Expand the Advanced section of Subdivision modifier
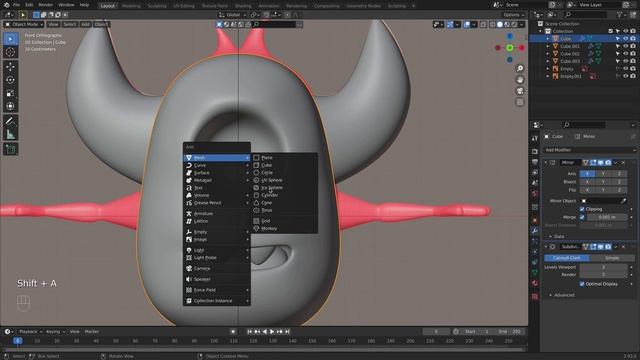 562,295
